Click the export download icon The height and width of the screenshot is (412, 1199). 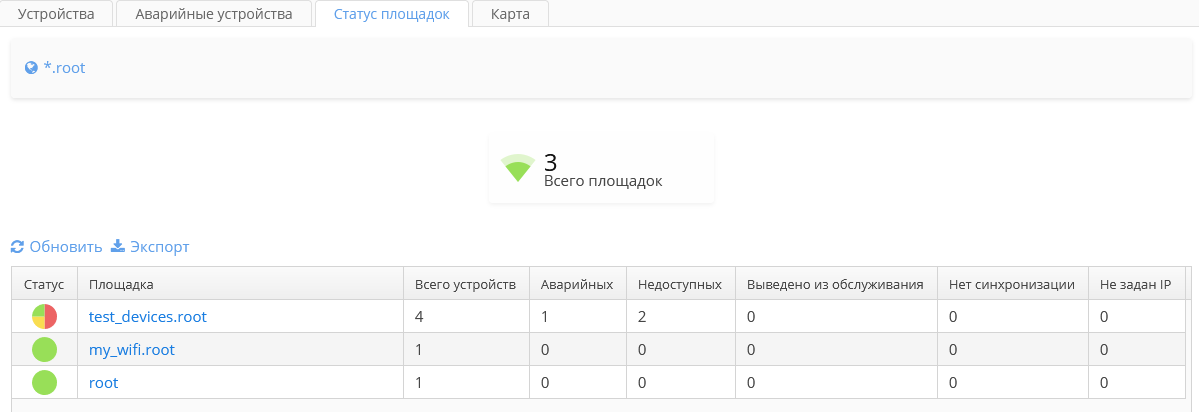[117, 247]
